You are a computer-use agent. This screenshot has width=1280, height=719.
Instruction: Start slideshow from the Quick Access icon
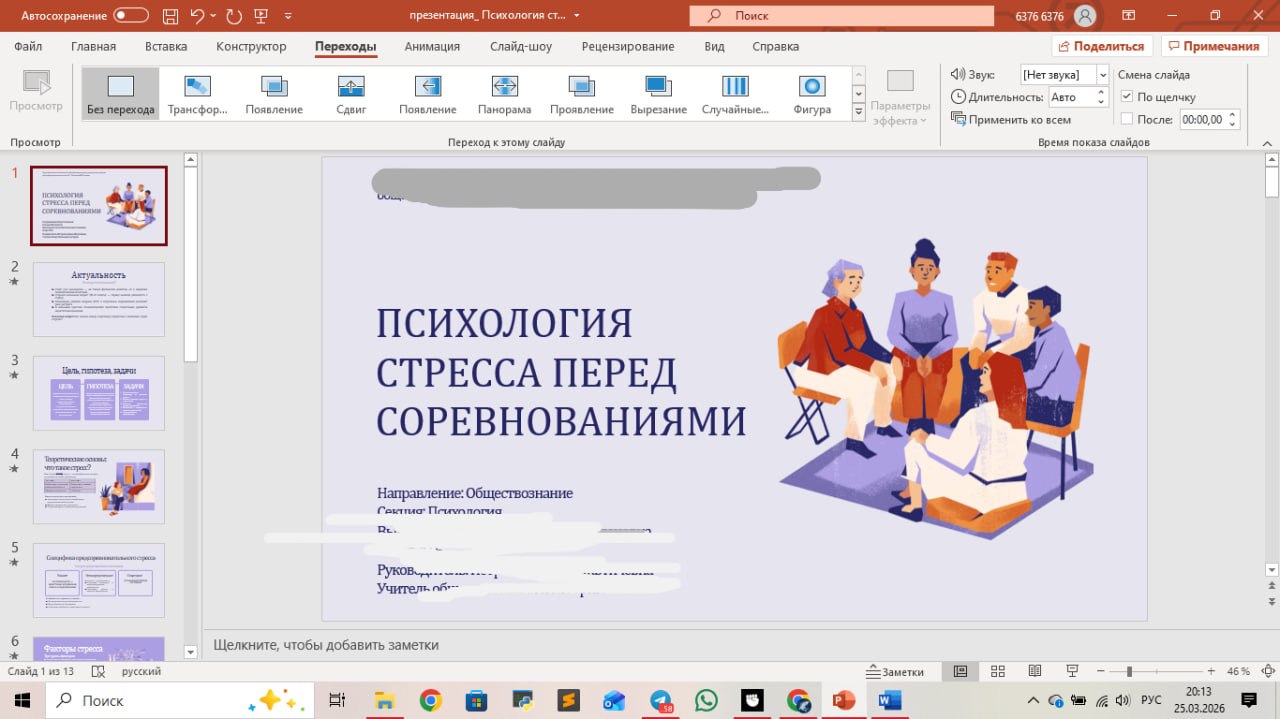262,15
